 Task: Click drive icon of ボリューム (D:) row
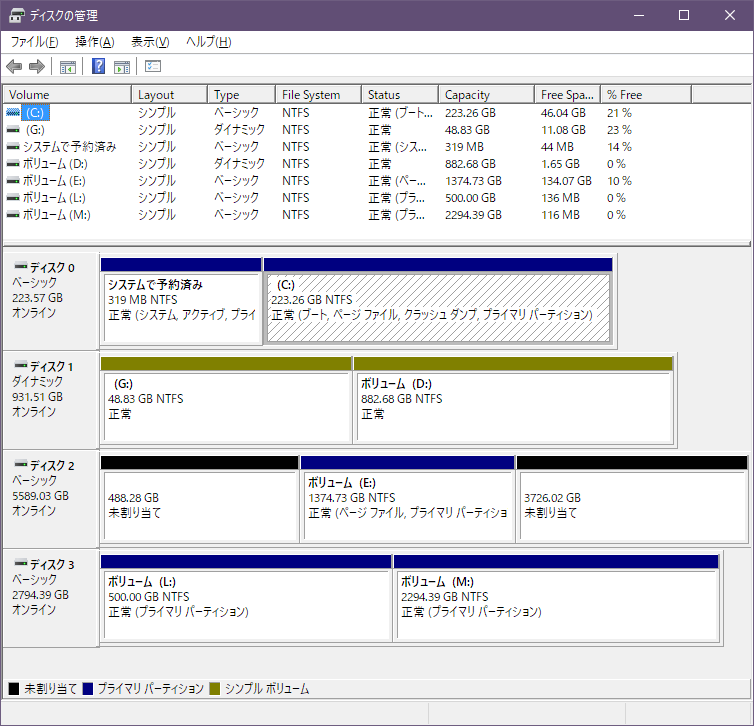tap(13, 164)
